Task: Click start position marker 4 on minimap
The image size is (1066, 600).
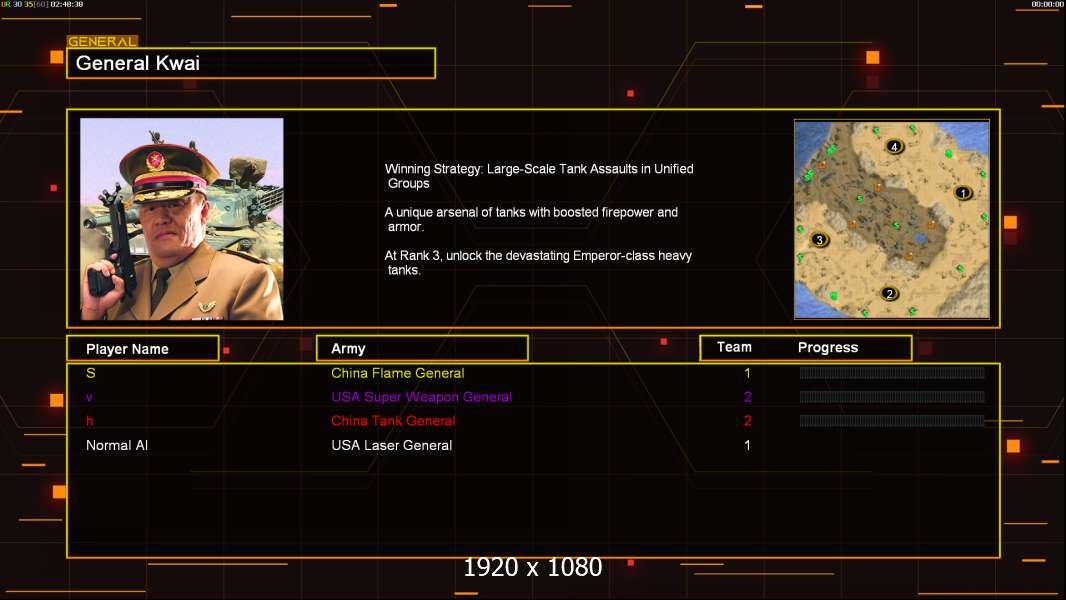Action: tap(894, 146)
